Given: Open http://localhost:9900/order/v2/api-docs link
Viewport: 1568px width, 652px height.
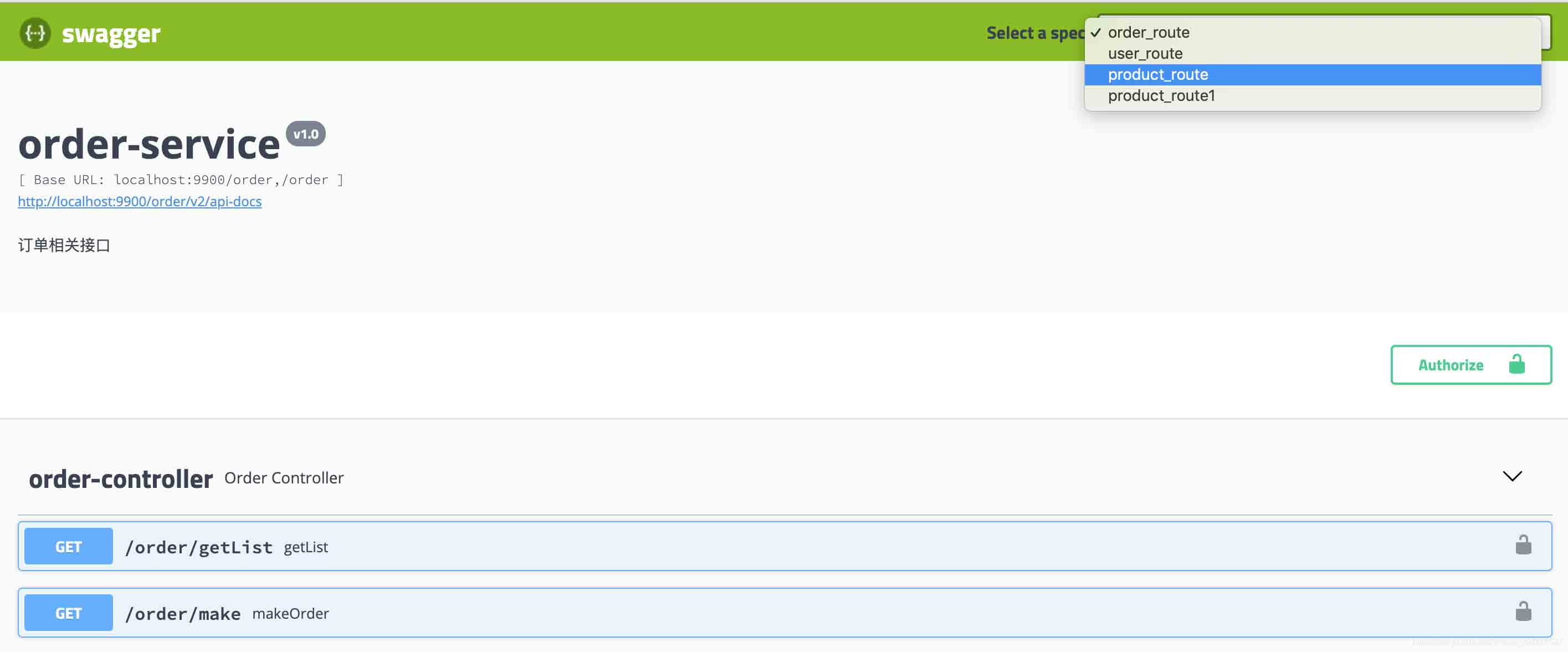Looking at the screenshot, I should click(x=140, y=200).
